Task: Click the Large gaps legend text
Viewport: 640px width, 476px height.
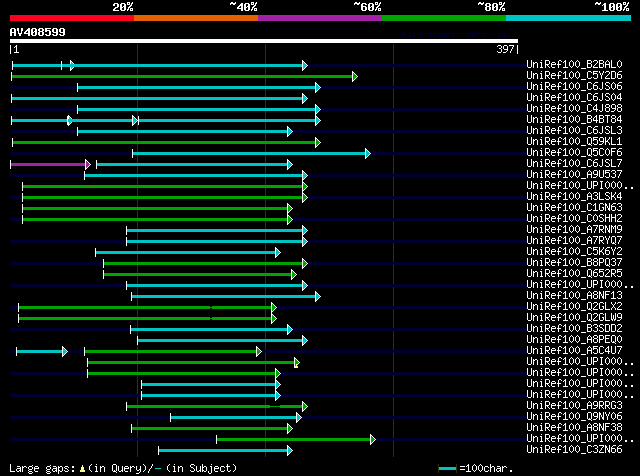Action: point(123,468)
